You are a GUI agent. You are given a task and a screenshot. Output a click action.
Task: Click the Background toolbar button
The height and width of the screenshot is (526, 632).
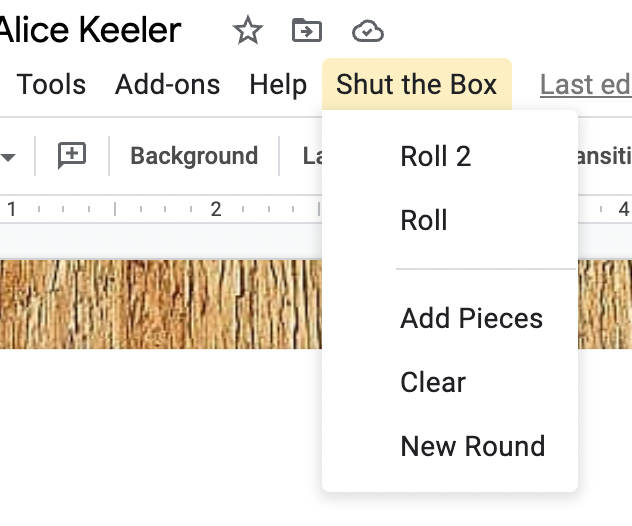pos(194,156)
